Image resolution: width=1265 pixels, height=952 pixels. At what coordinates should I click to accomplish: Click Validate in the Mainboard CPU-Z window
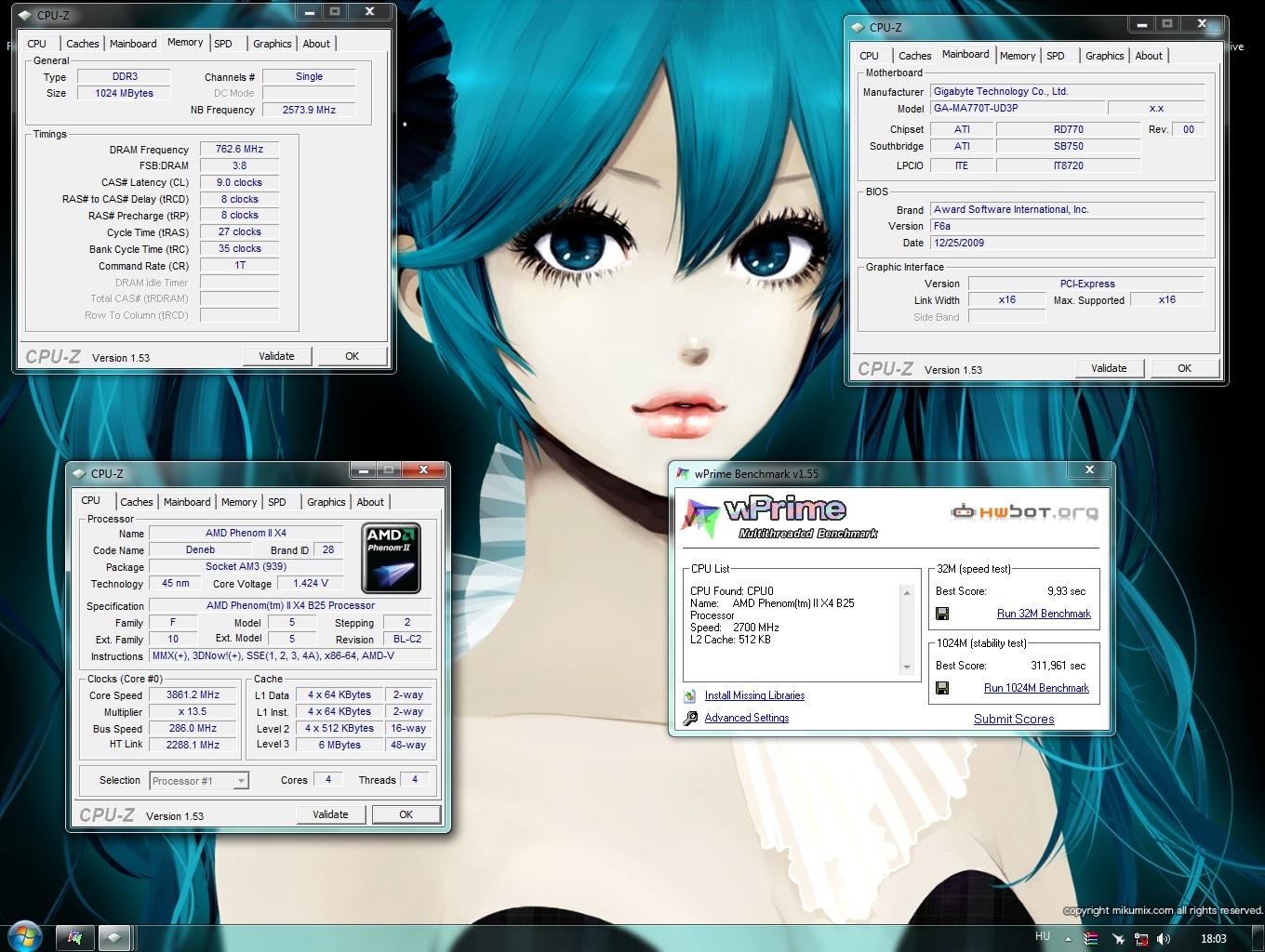pyautogui.click(x=1109, y=368)
